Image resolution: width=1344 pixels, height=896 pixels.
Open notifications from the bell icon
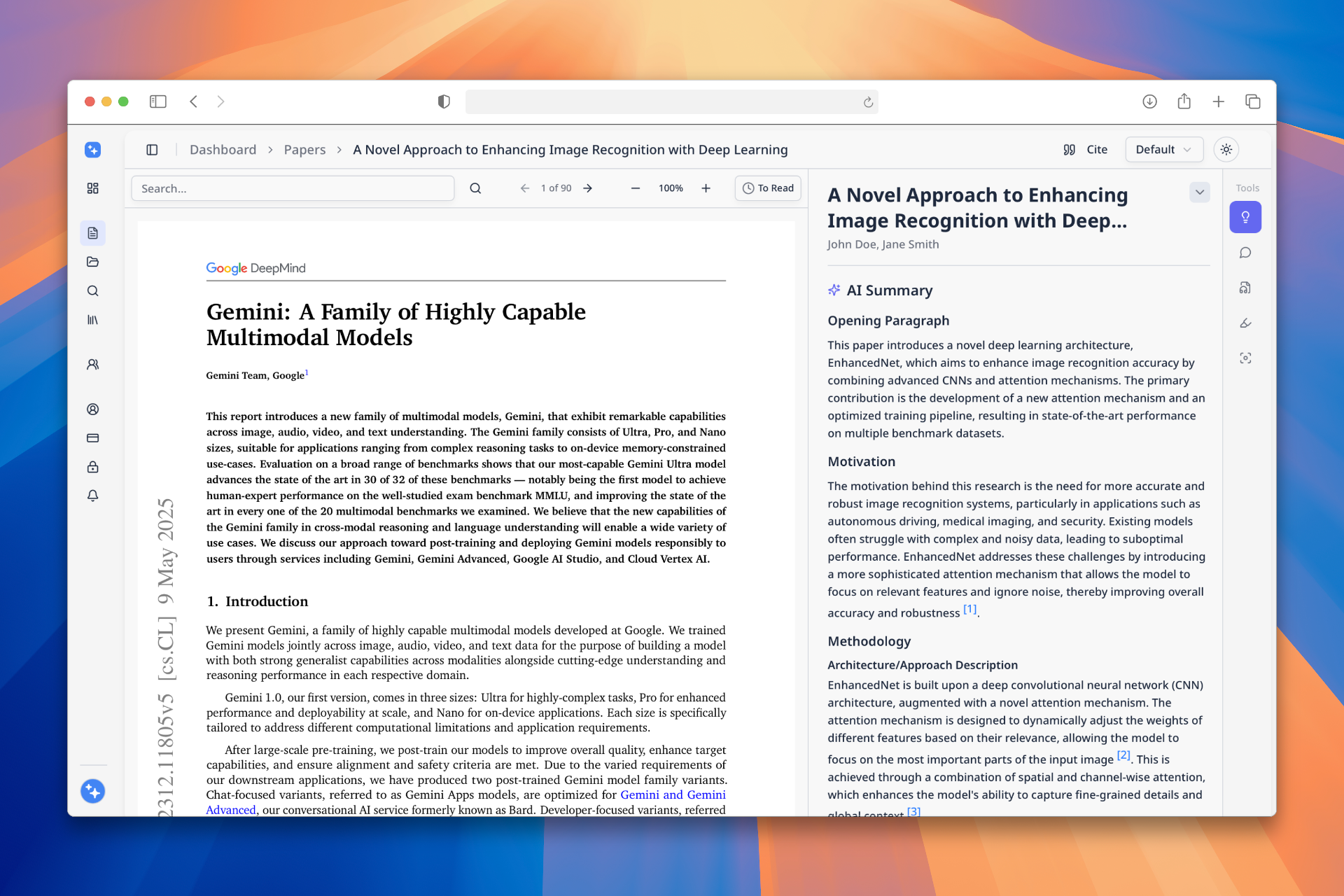tap(93, 496)
